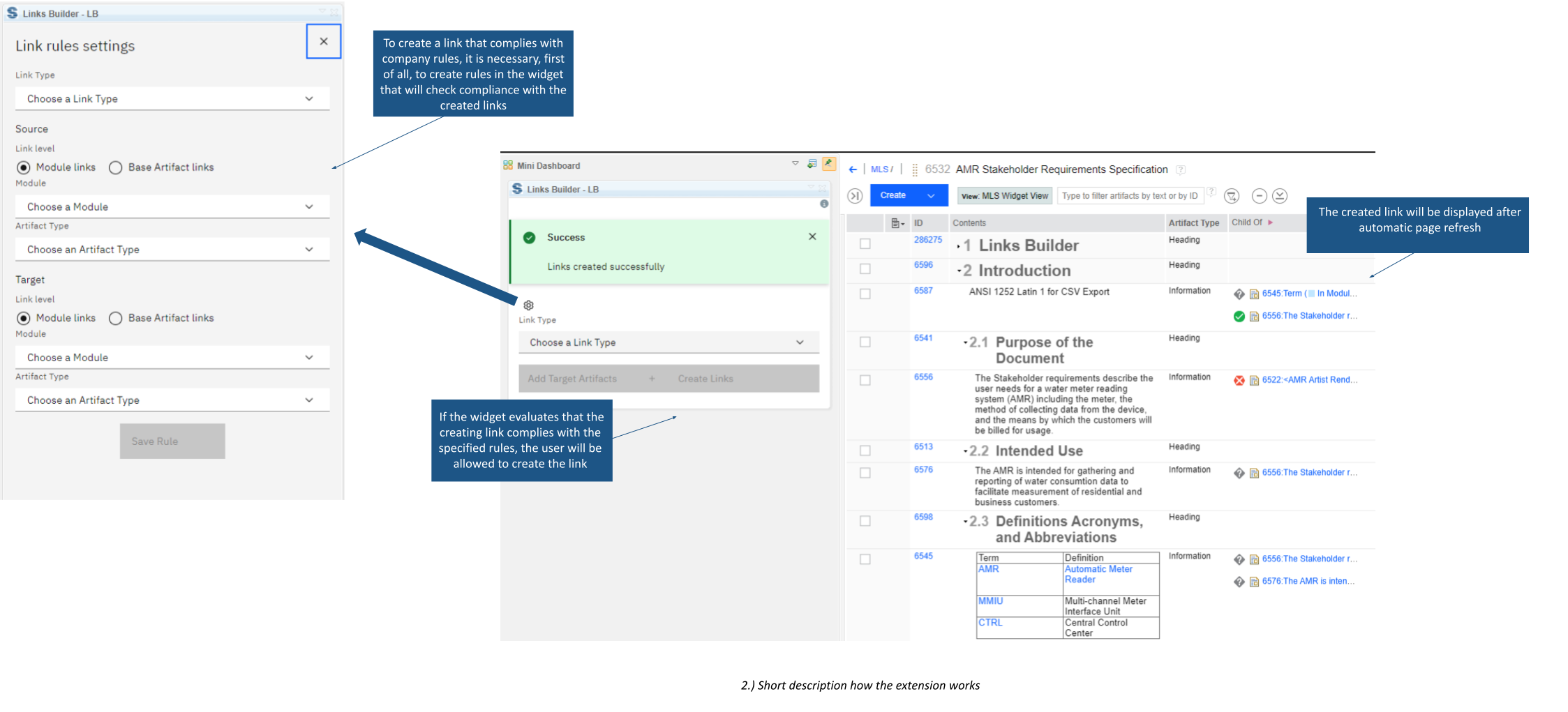
Task: Click the module drag handle icon
Action: [x=915, y=169]
